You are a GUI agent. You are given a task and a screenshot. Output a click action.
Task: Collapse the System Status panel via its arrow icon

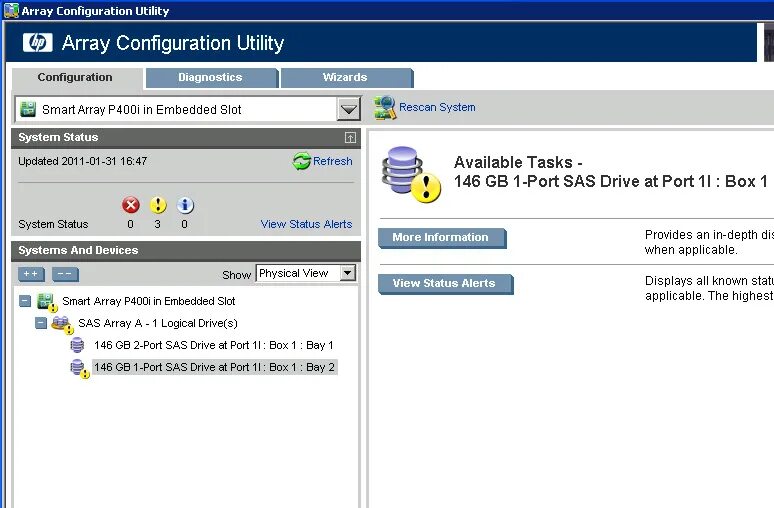click(350, 138)
